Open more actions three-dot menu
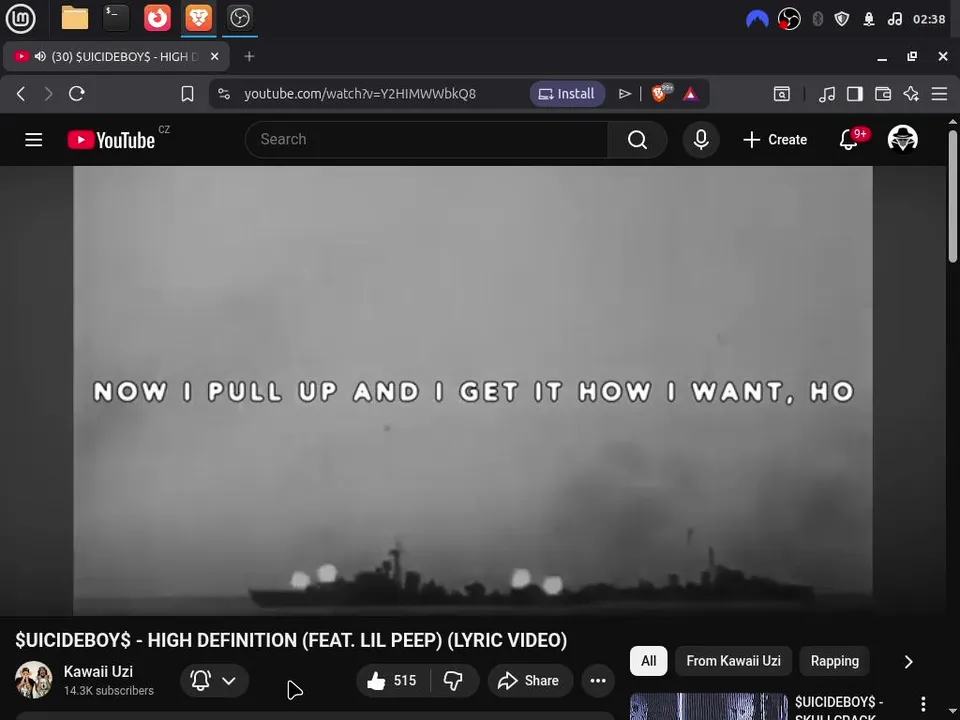960x720 pixels. point(598,680)
